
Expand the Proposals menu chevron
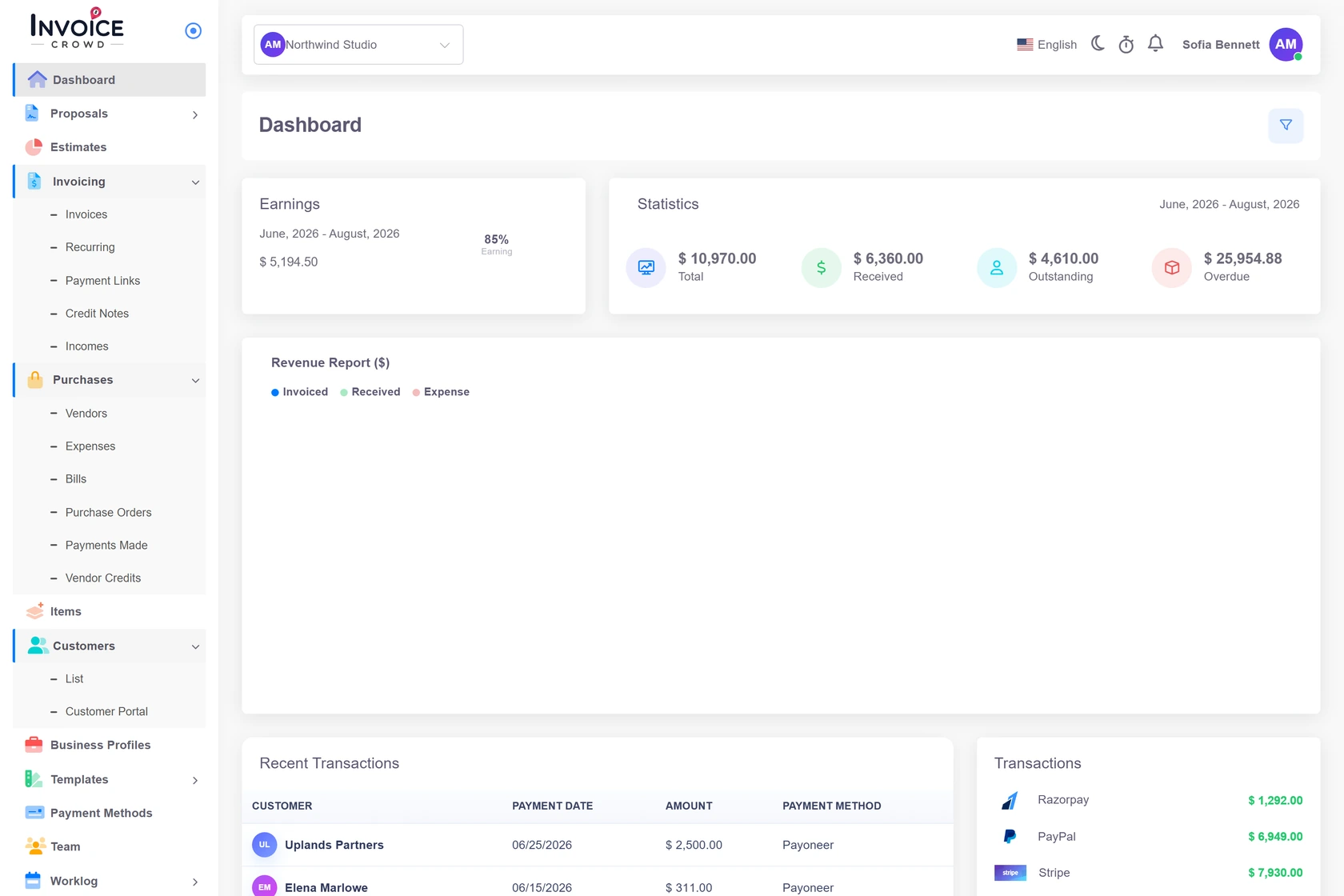[x=195, y=114]
